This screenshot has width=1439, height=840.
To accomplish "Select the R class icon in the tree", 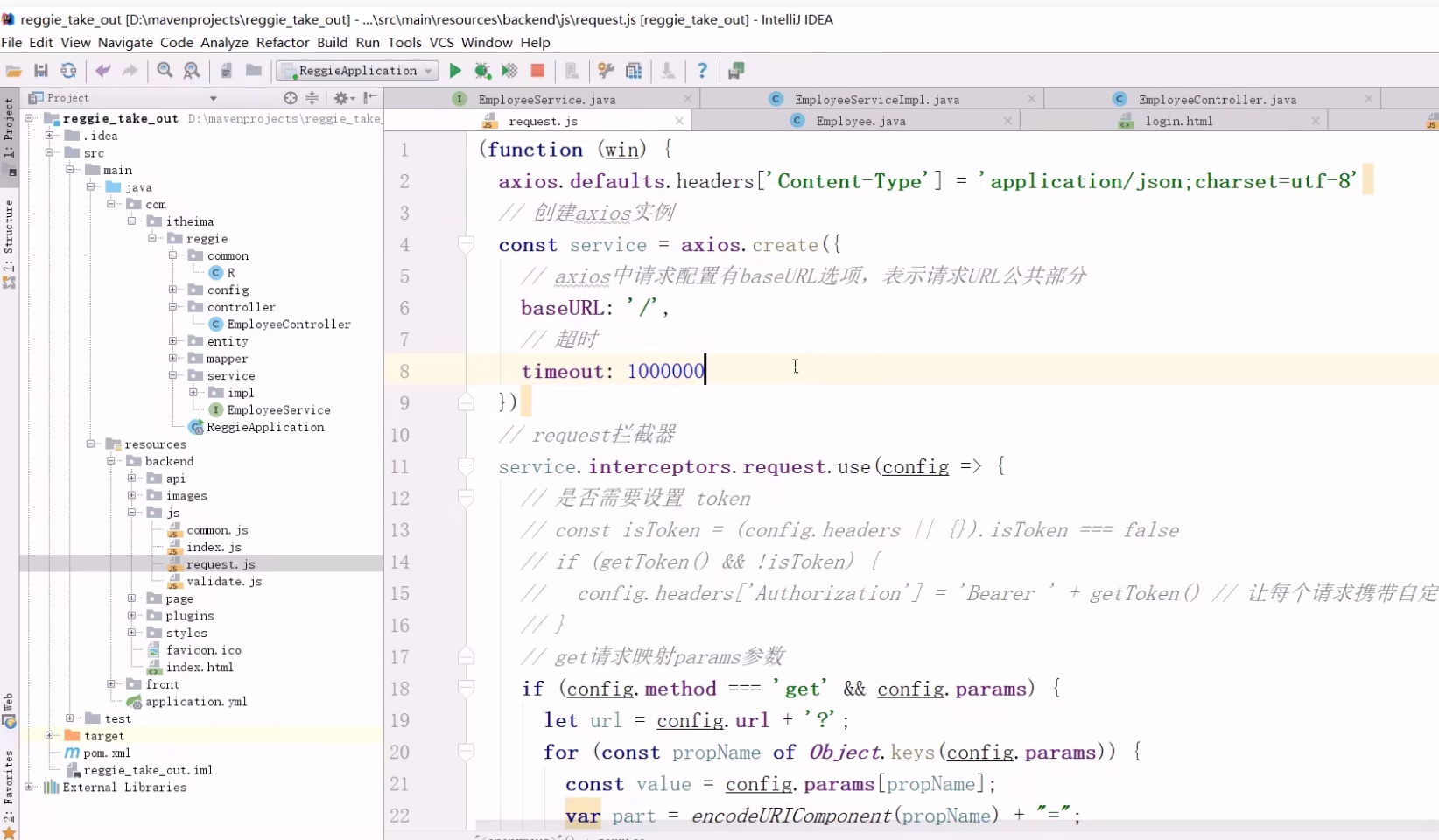I will 216,273.
